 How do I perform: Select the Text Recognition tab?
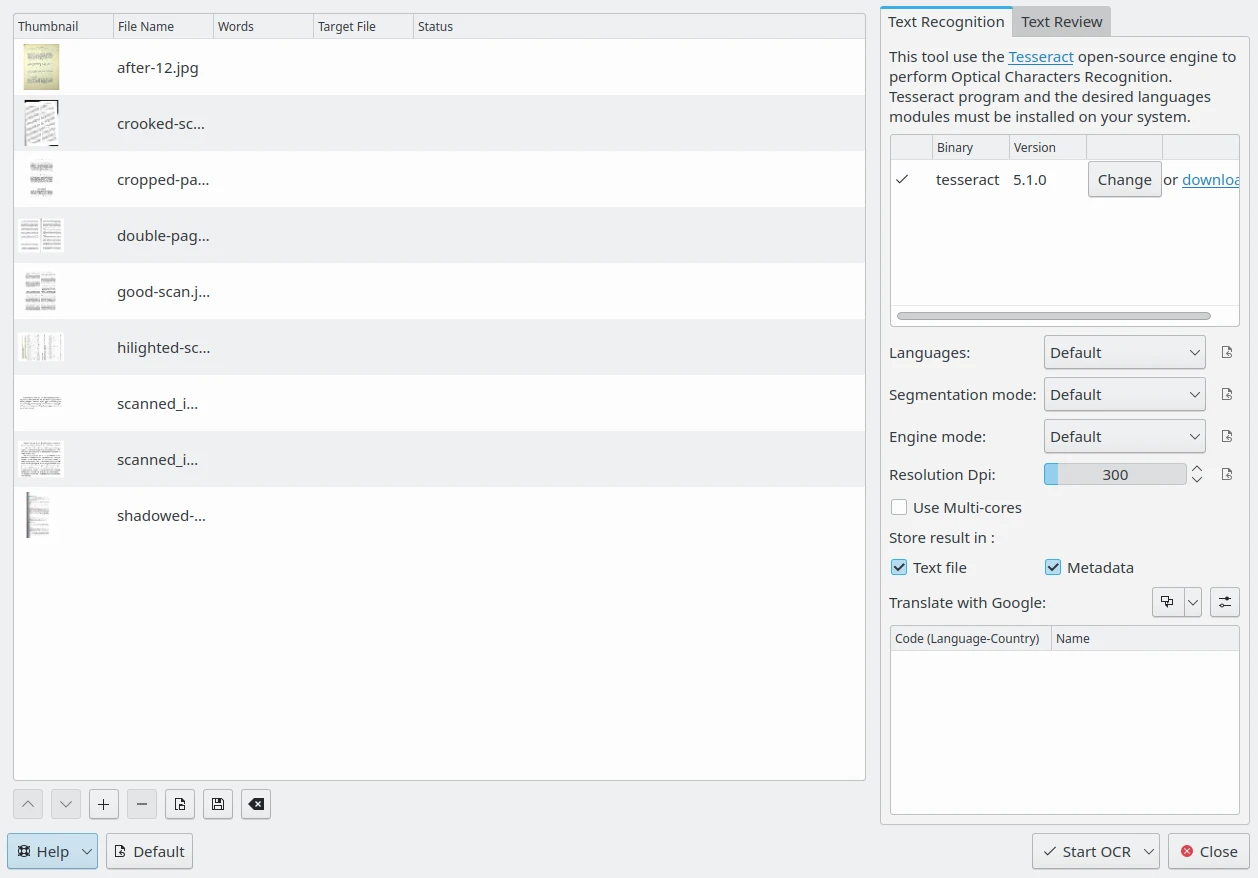tap(946, 22)
